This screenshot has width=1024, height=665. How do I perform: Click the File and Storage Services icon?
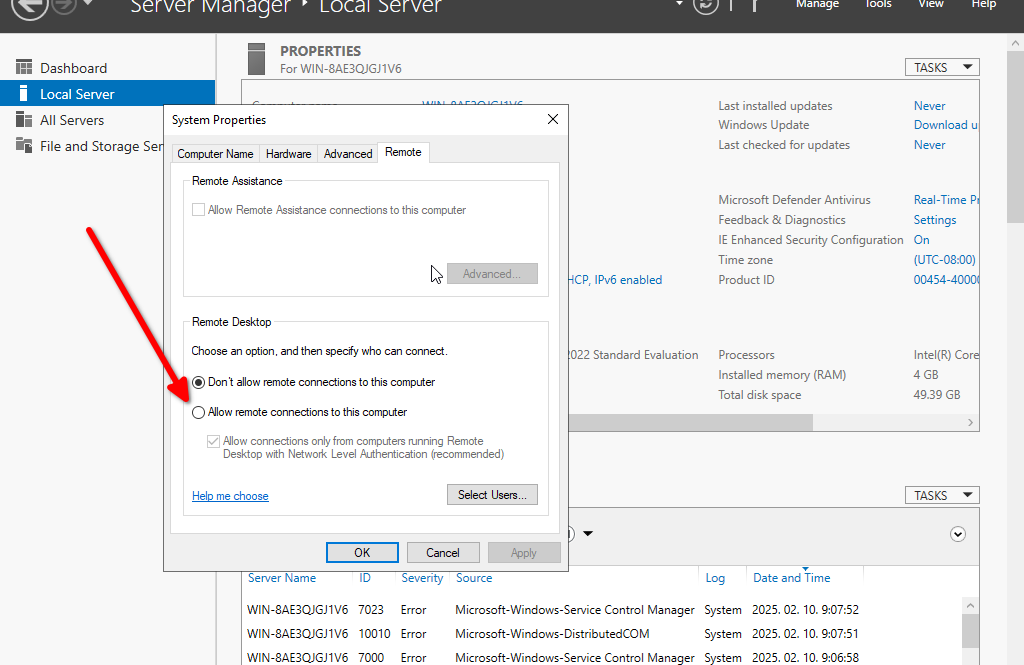[24, 146]
